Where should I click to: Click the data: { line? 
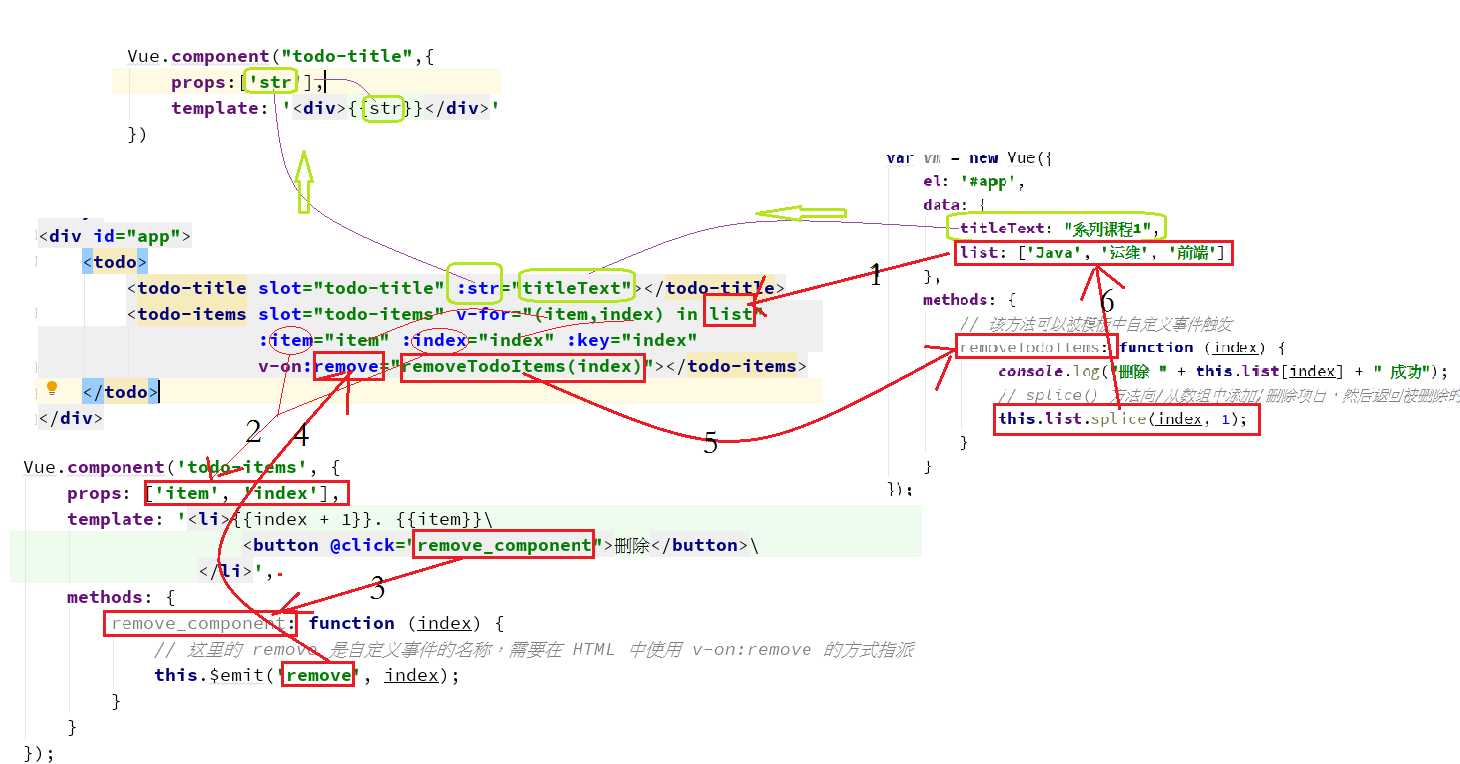(954, 205)
